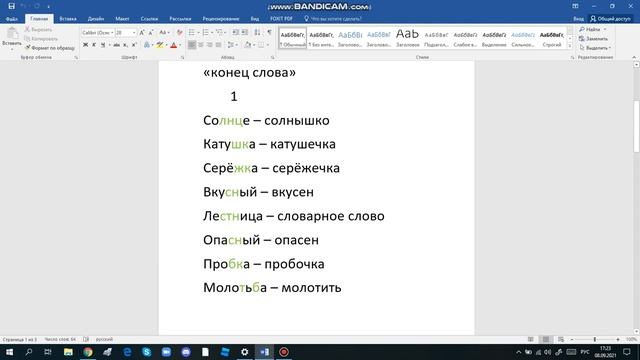The width and height of the screenshot is (640, 360).
Task: Center the text alignment
Action: [x=201, y=45]
